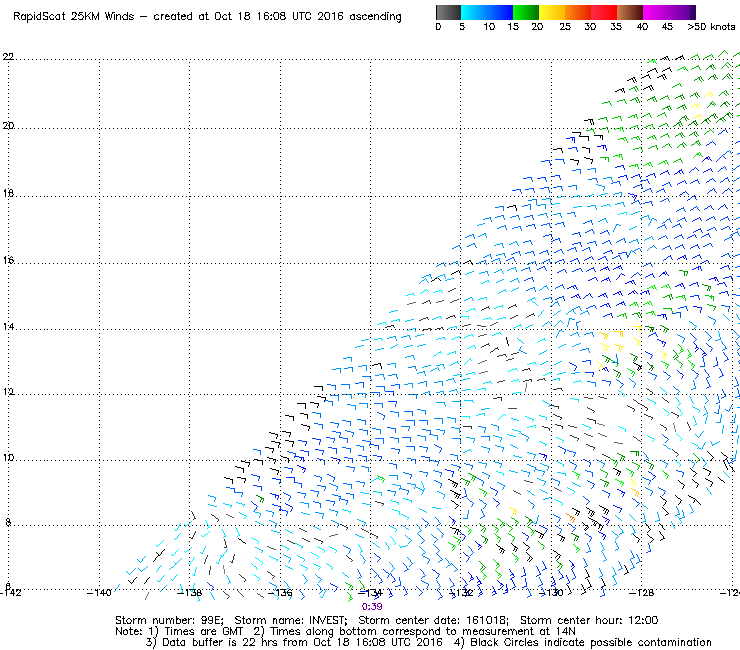Click latitude label 20 on left axis
Viewport: 740px width, 650px height.
click(8, 126)
